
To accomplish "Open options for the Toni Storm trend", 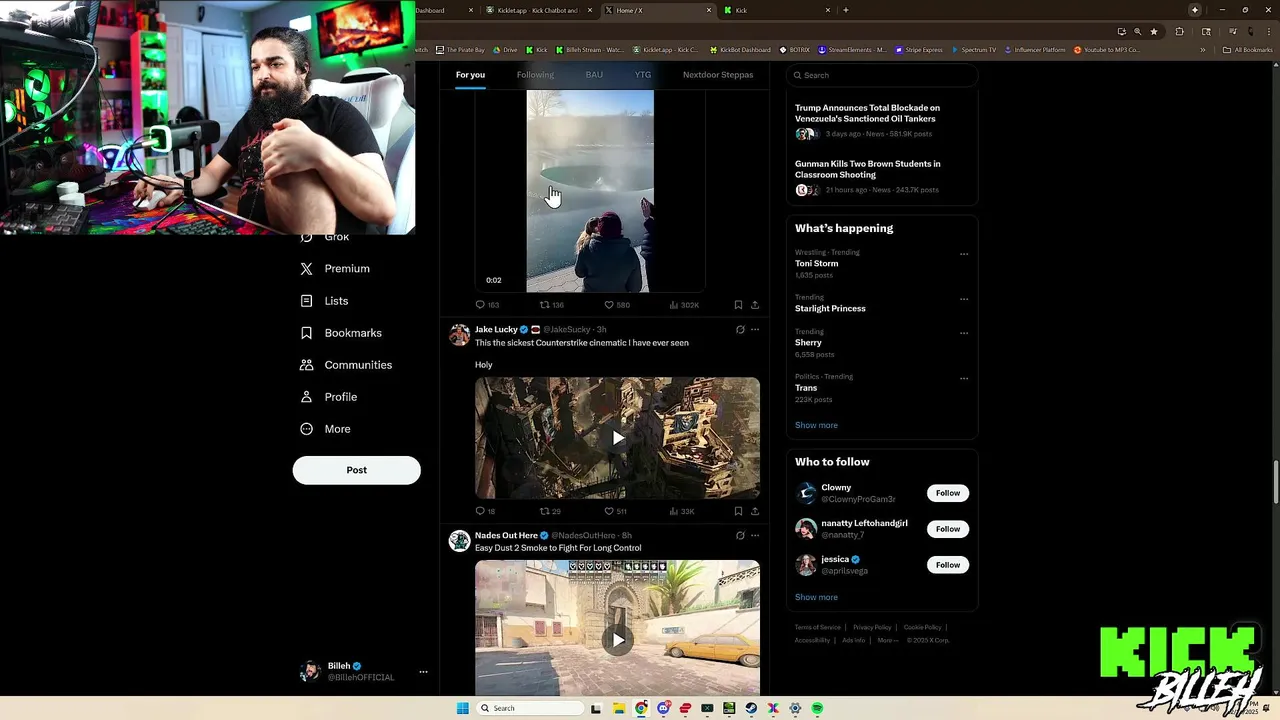I will [964, 254].
